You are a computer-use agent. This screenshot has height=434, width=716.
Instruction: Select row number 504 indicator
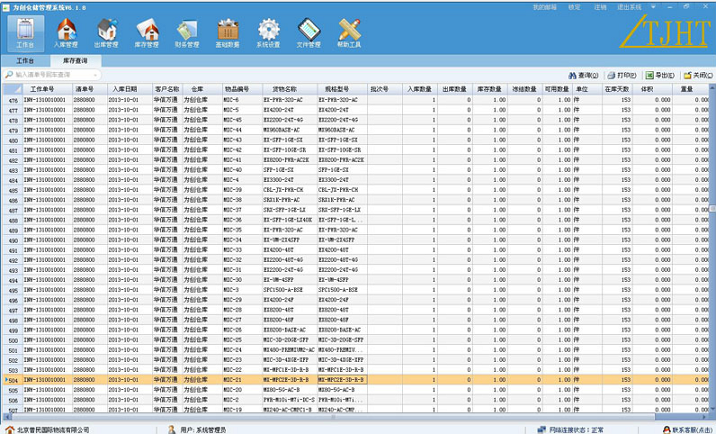13,380
